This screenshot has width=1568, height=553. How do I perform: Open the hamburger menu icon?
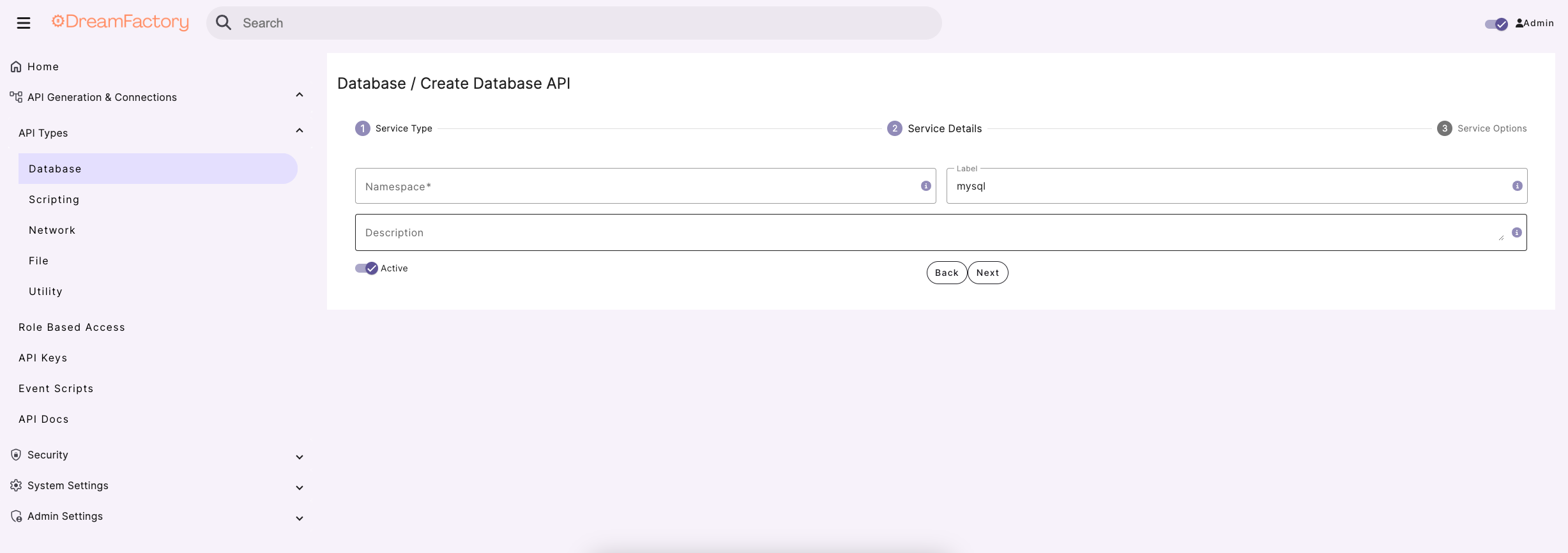tap(24, 23)
